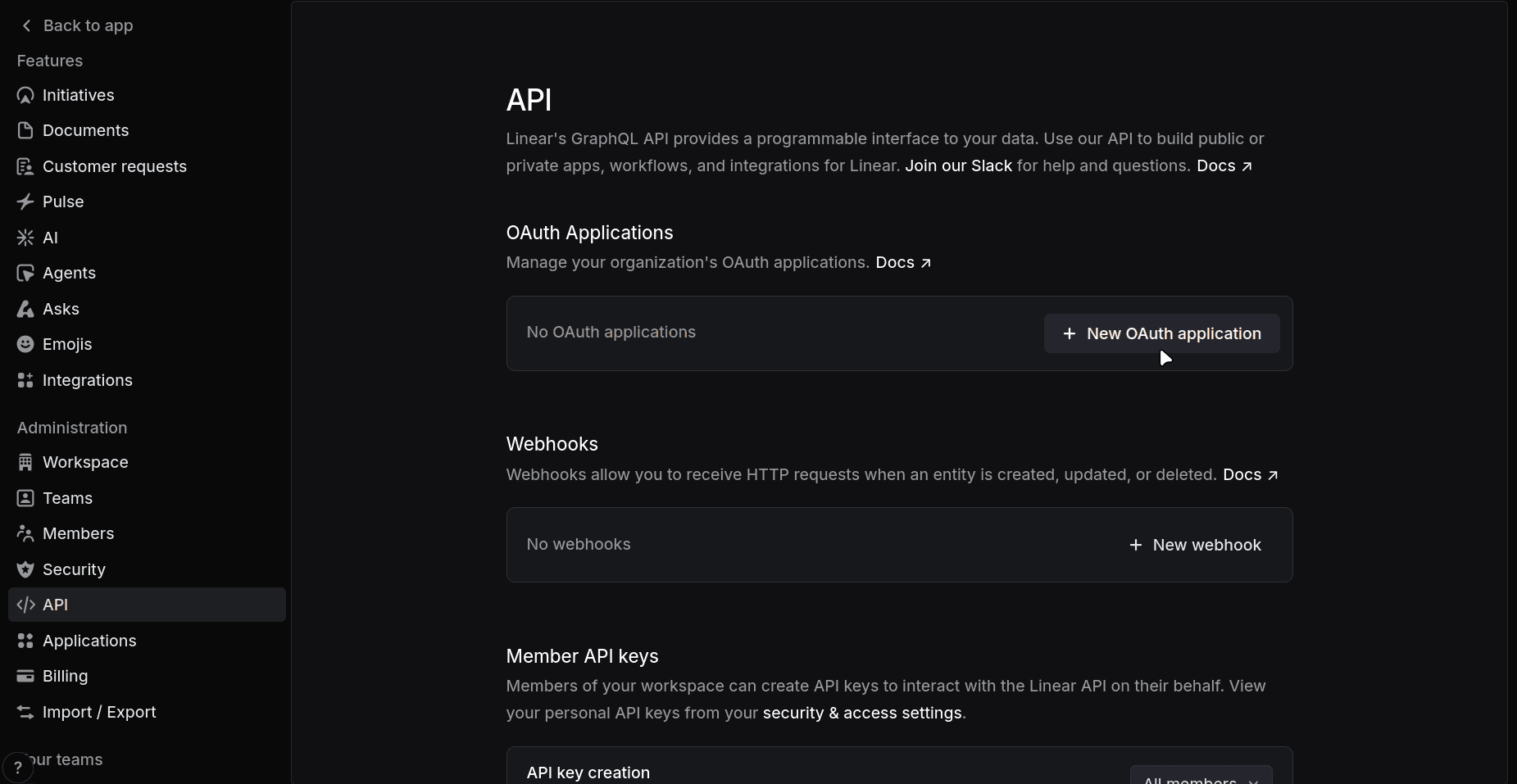The width and height of the screenshot is (1517, 784).
Task: Click the Billing card icon
Action: point(25,676)
